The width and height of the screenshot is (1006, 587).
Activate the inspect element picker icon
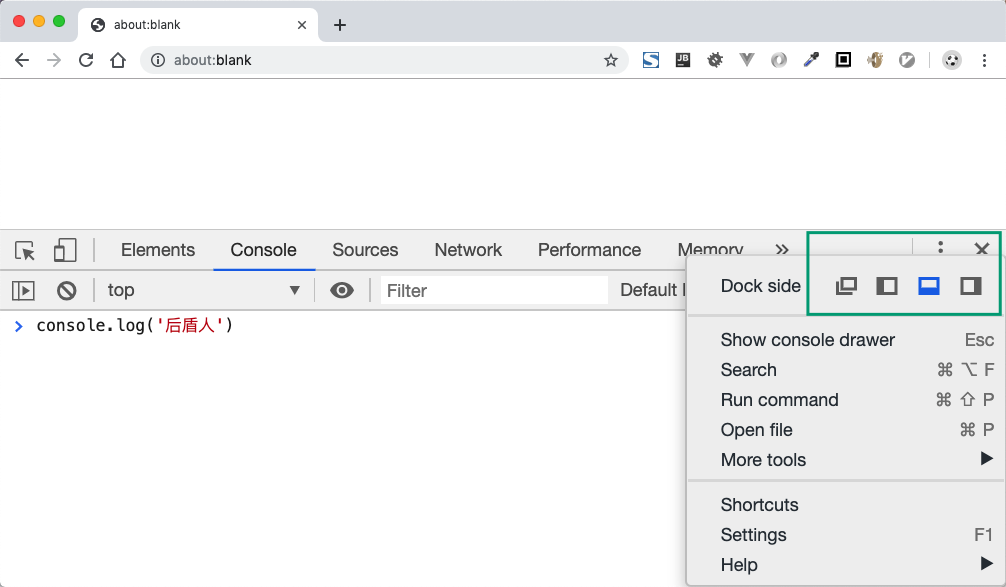tap(25, 250)
